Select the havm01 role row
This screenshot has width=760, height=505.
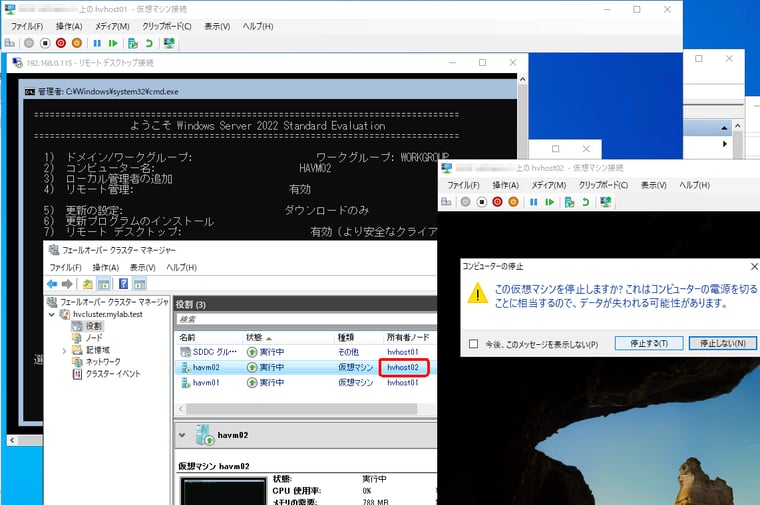(305, 382)
